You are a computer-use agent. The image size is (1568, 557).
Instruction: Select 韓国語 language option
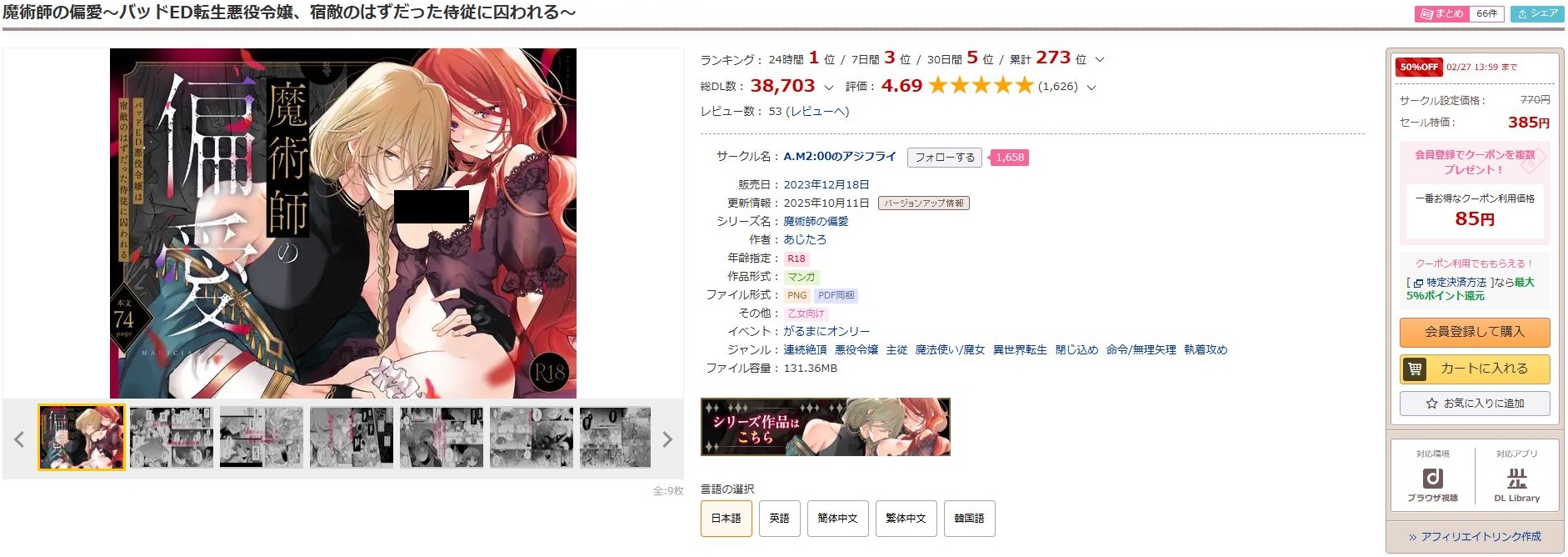coord(969,519)
